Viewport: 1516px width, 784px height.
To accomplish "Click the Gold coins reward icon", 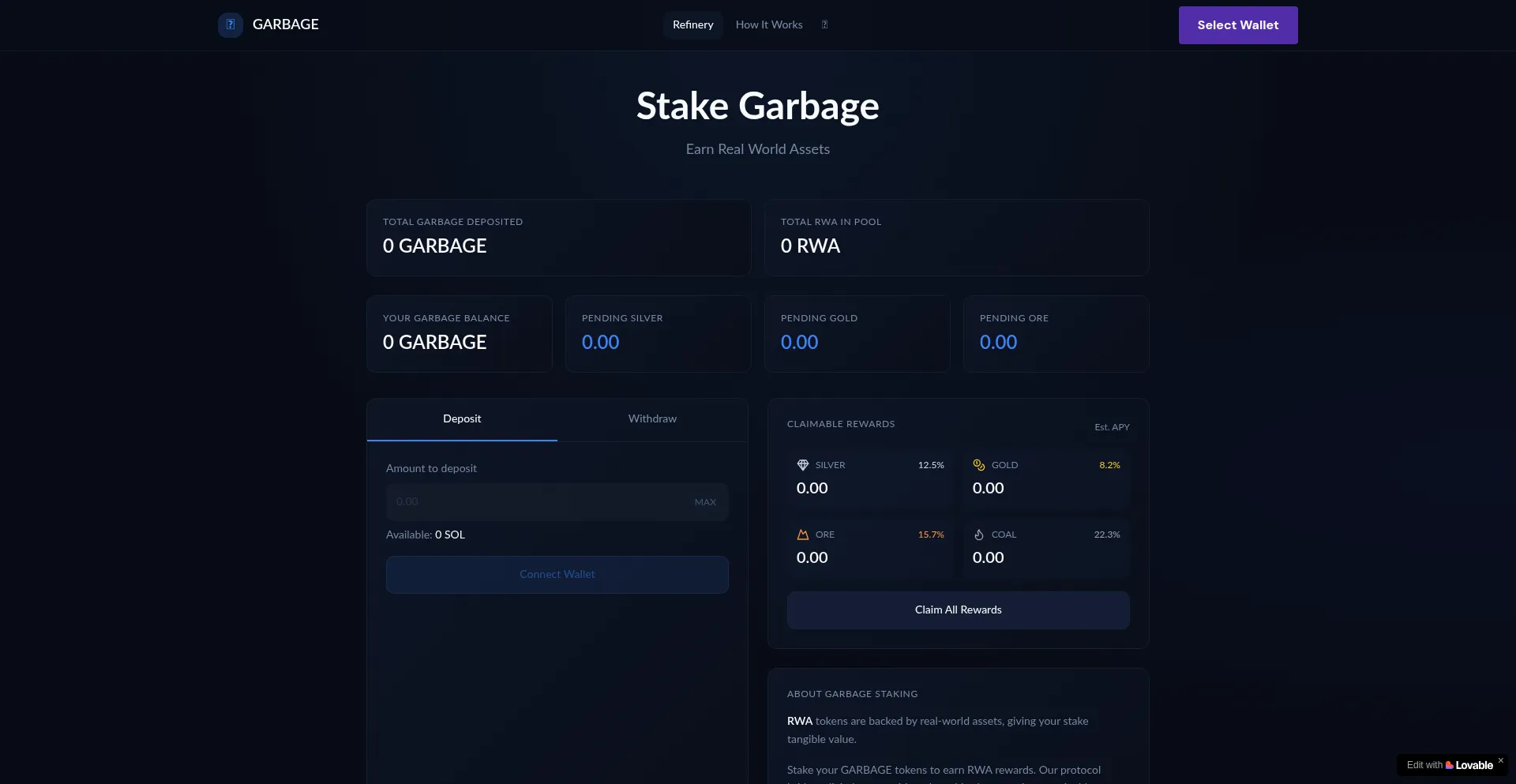I will pyautogui.click(x=979, y=465).
